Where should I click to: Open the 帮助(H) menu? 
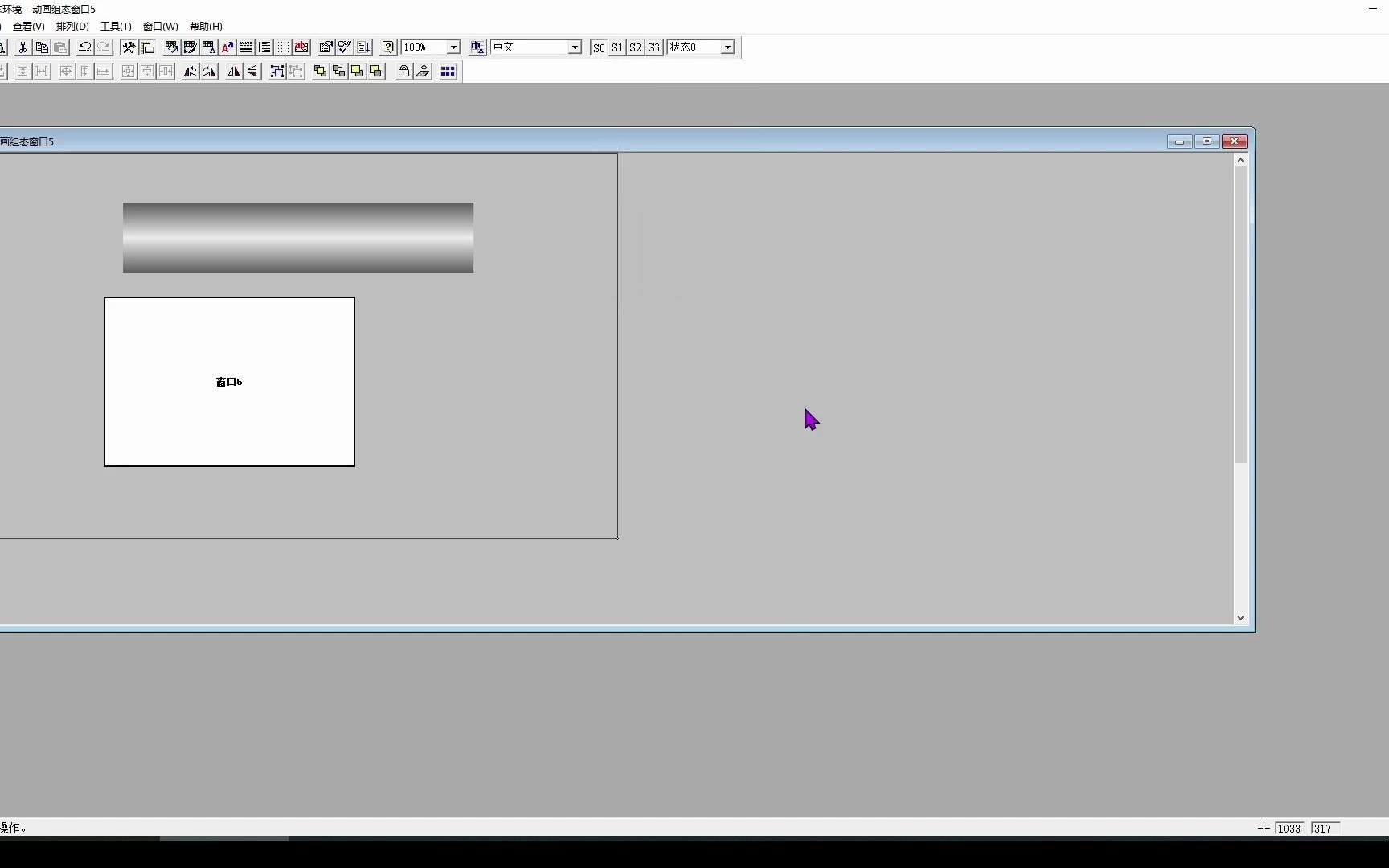[x=206, y=27]
